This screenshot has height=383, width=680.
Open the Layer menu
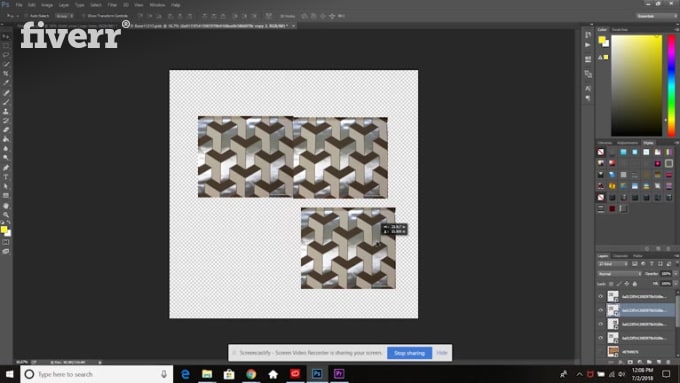point(63,5)
